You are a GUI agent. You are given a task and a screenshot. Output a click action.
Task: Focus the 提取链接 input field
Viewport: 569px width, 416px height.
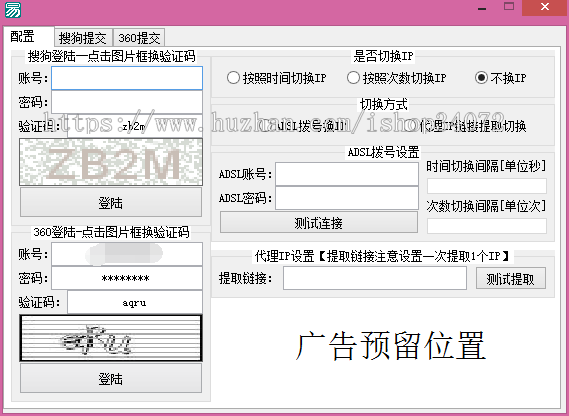tap(375, 278)
